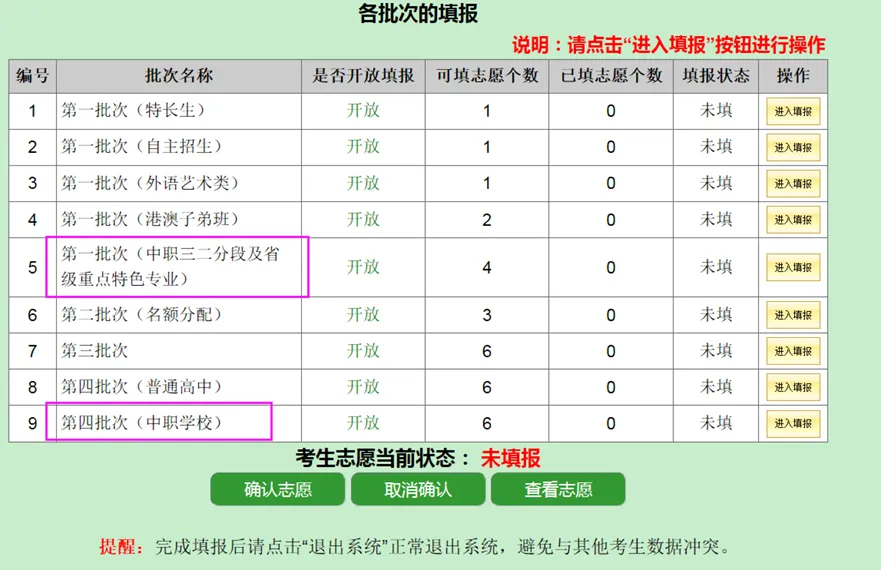Click 进入填报 for 第二批次（名额分配）

[x=793, y=315]
